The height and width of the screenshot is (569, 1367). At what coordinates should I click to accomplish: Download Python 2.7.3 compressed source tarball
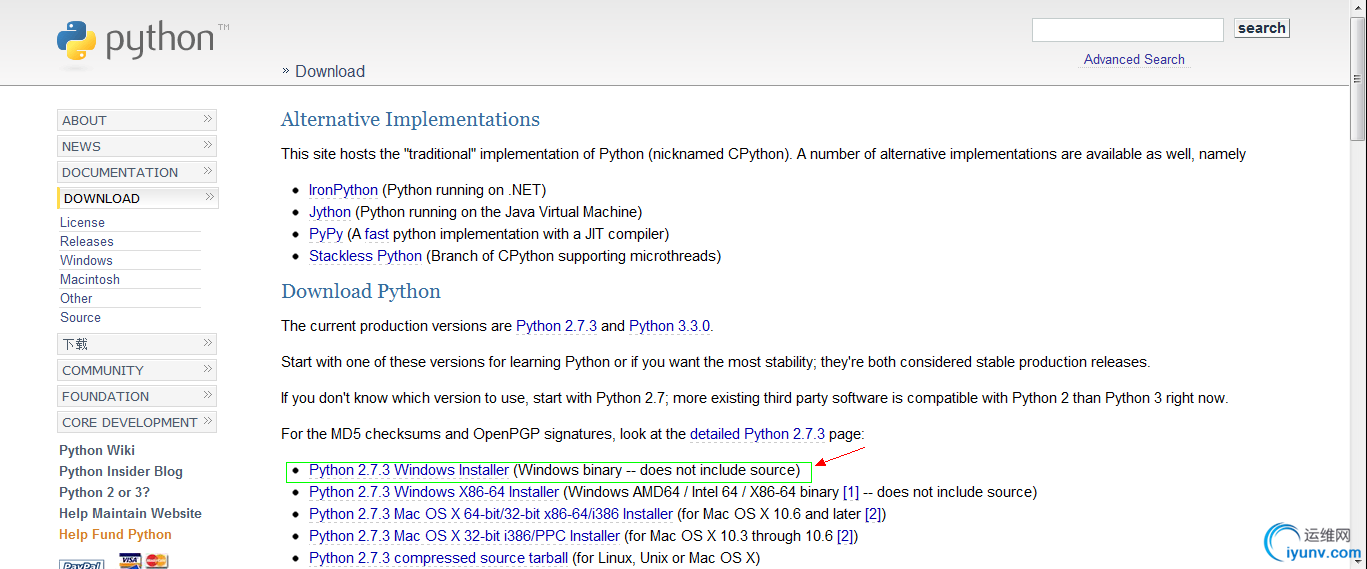click(438, 558)
